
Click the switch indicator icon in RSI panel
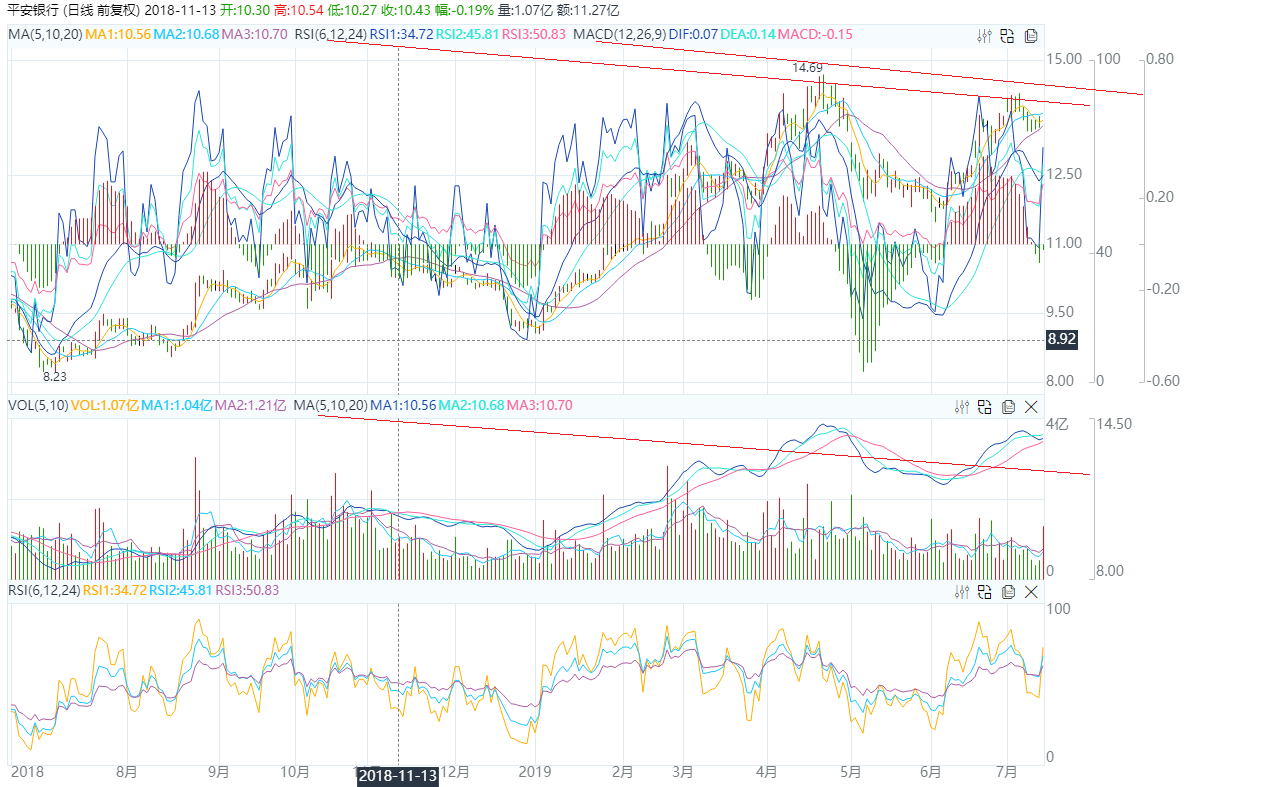click(984, 592)
